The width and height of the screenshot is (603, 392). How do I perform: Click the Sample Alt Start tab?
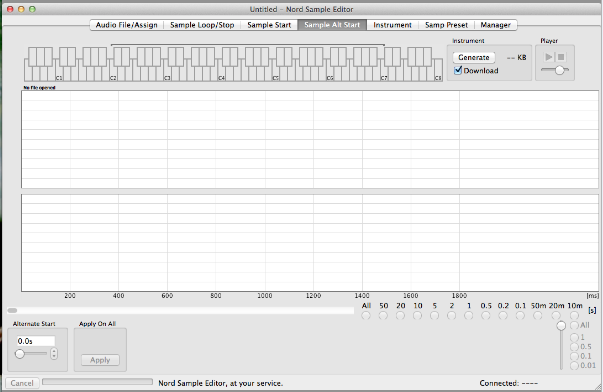[332, 25]
